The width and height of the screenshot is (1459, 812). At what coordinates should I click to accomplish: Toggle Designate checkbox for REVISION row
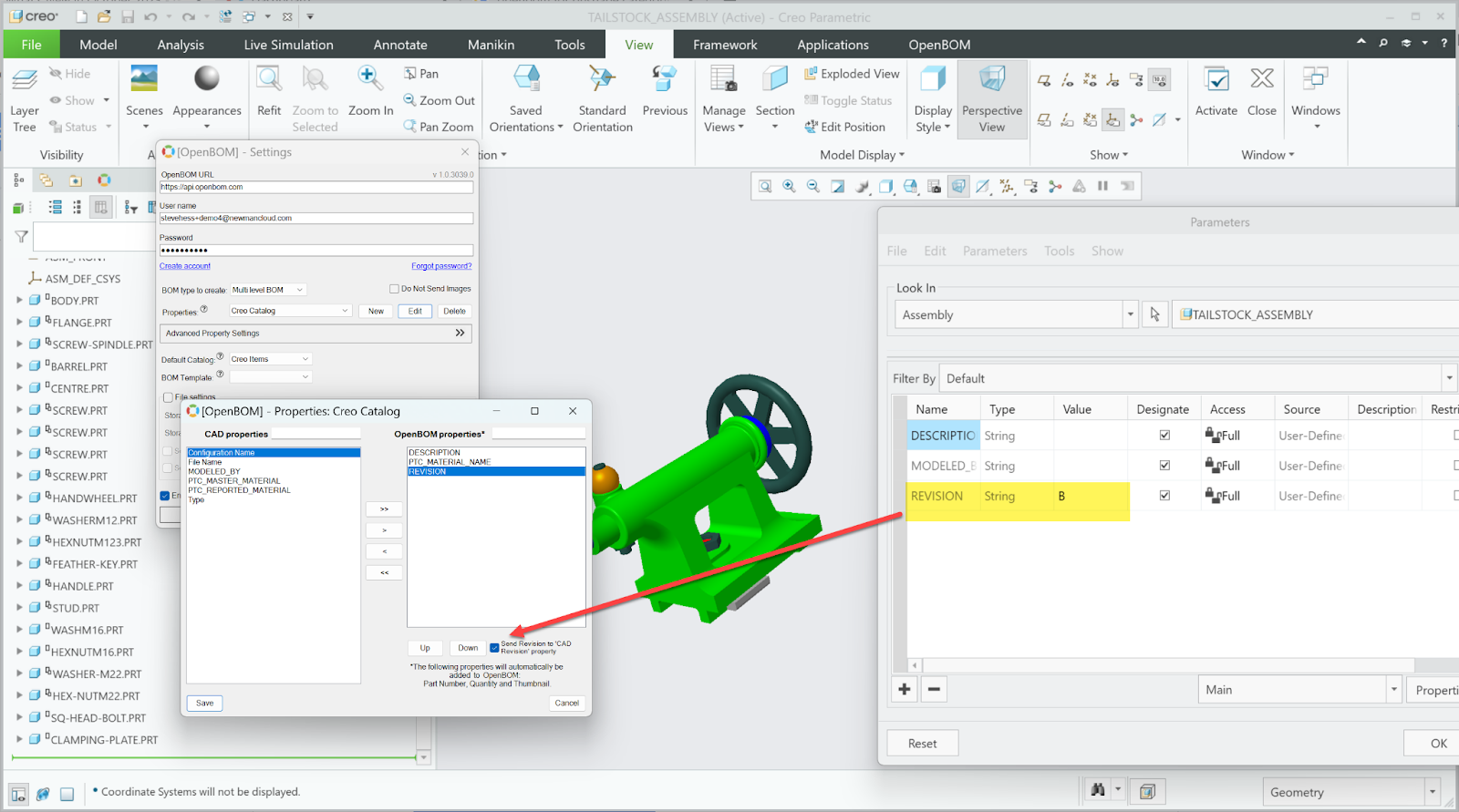point(1164,496)
